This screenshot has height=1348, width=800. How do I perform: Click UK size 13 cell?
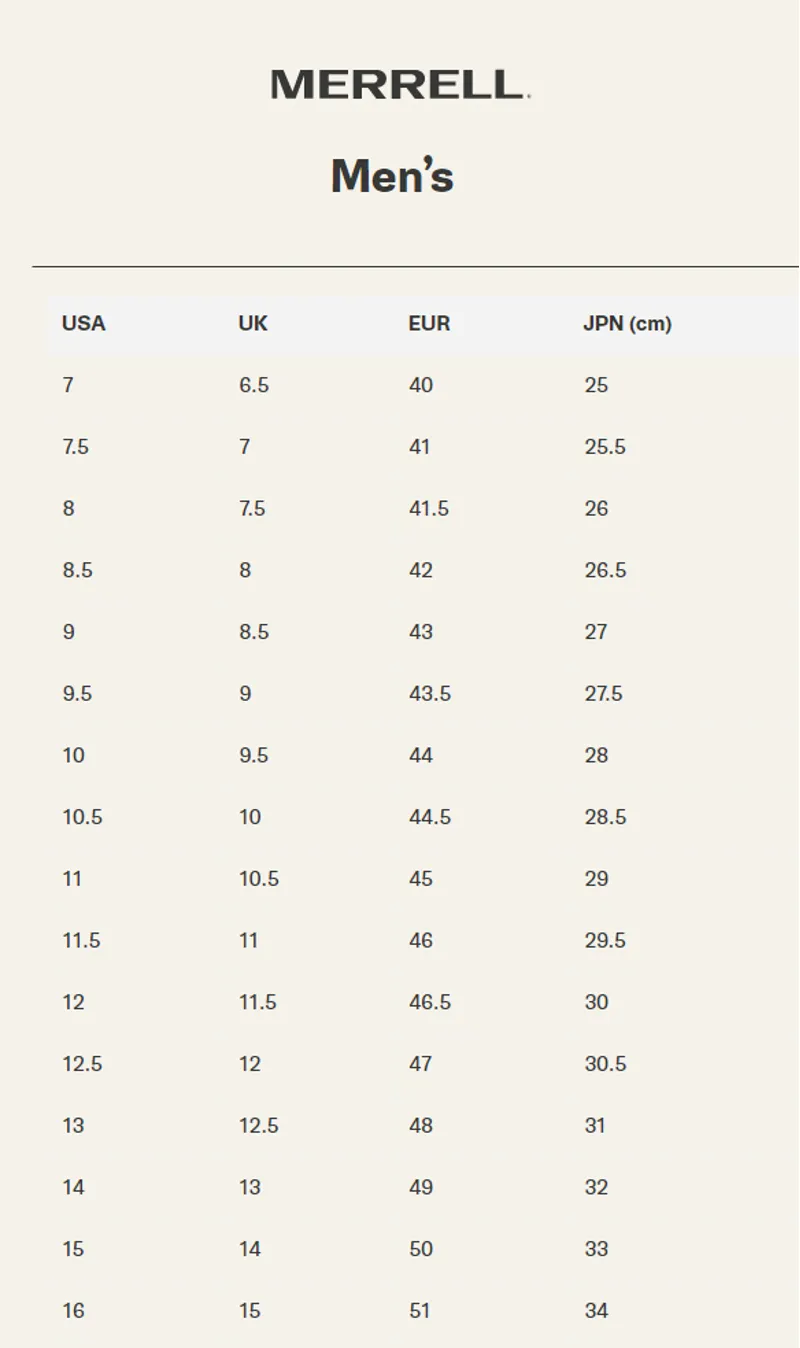point(249,1187)
